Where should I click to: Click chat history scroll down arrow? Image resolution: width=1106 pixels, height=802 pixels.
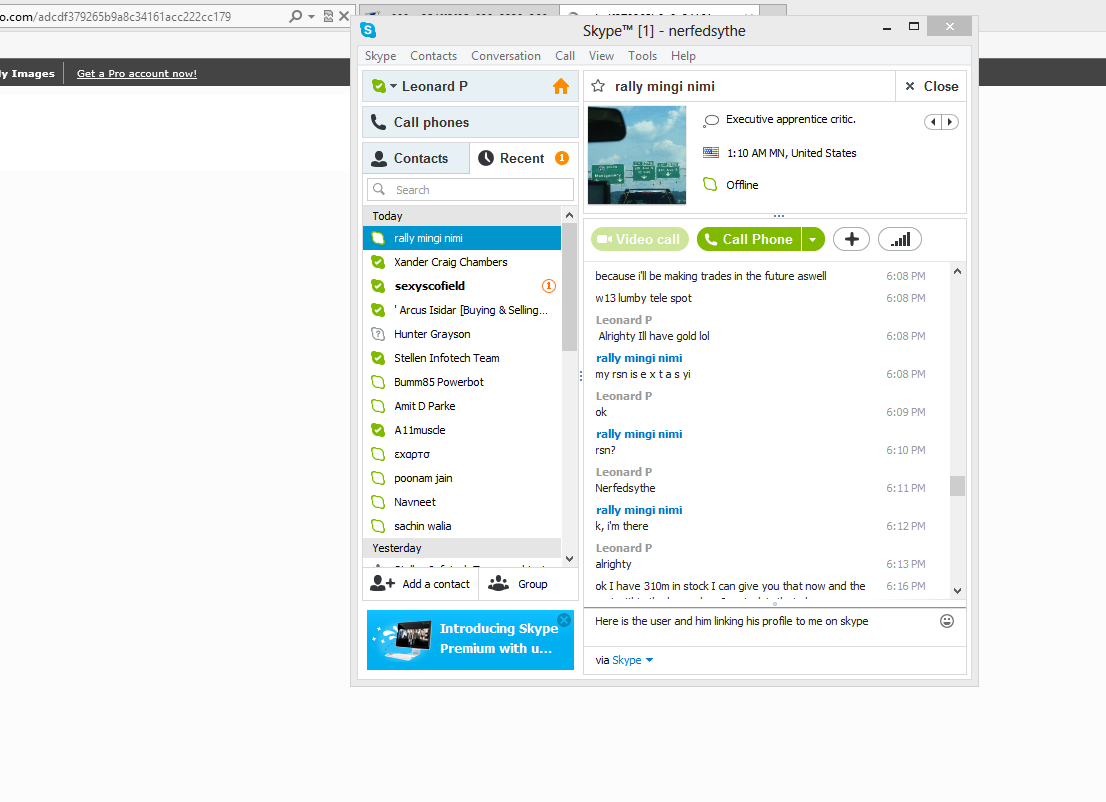coord(957,590)
